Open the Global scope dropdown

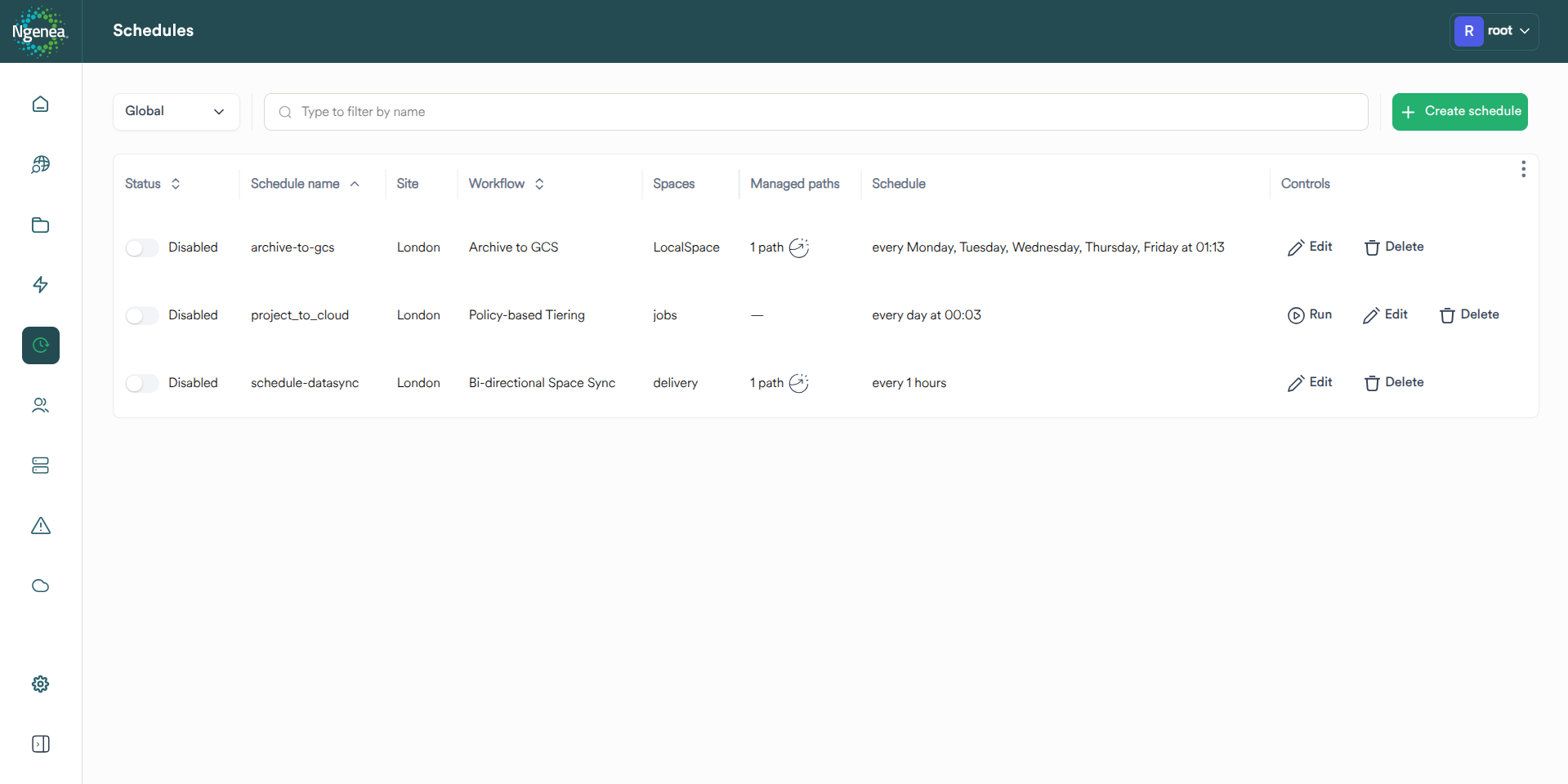pos(176,112)
